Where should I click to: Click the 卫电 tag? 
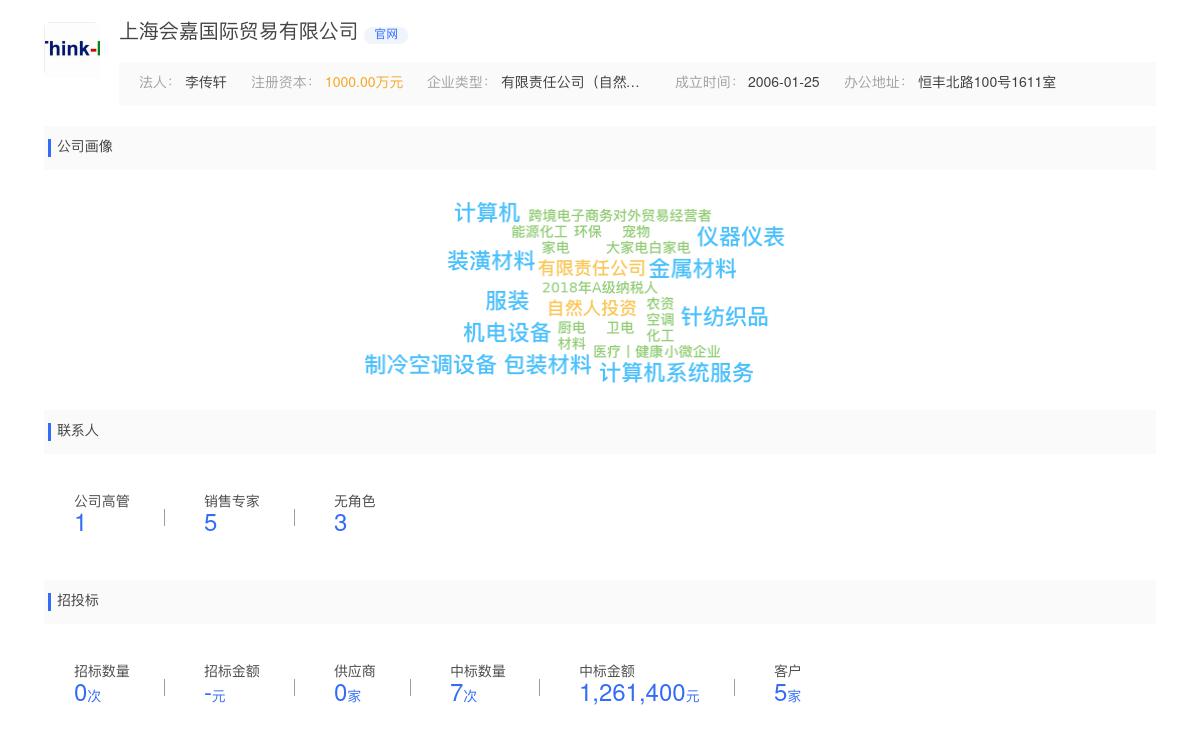coord(620,328)
